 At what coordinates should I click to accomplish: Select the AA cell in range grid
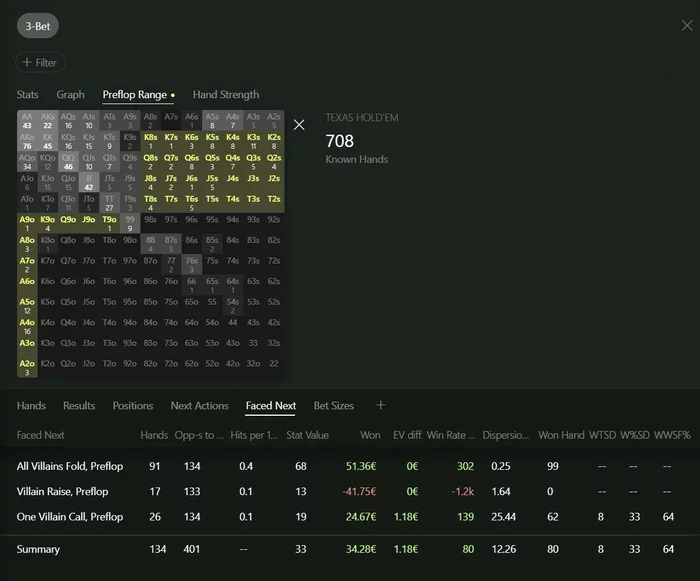27,121
